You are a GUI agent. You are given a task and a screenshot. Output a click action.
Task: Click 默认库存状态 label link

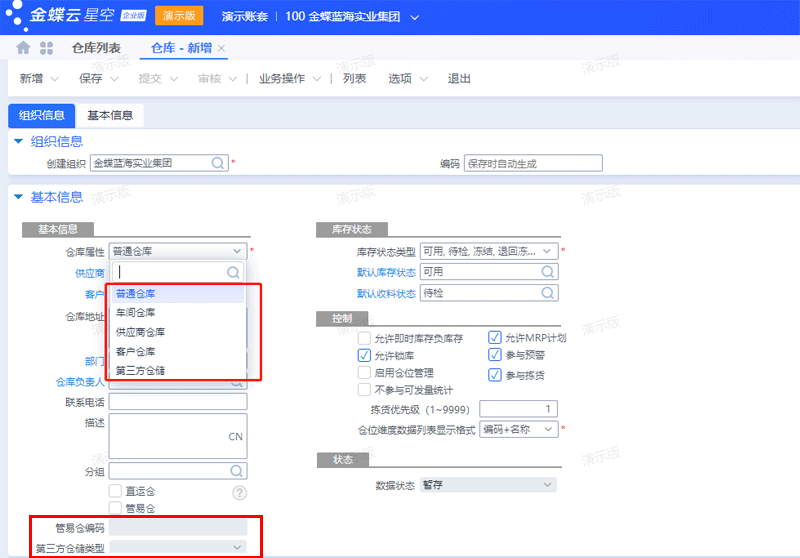386,272
